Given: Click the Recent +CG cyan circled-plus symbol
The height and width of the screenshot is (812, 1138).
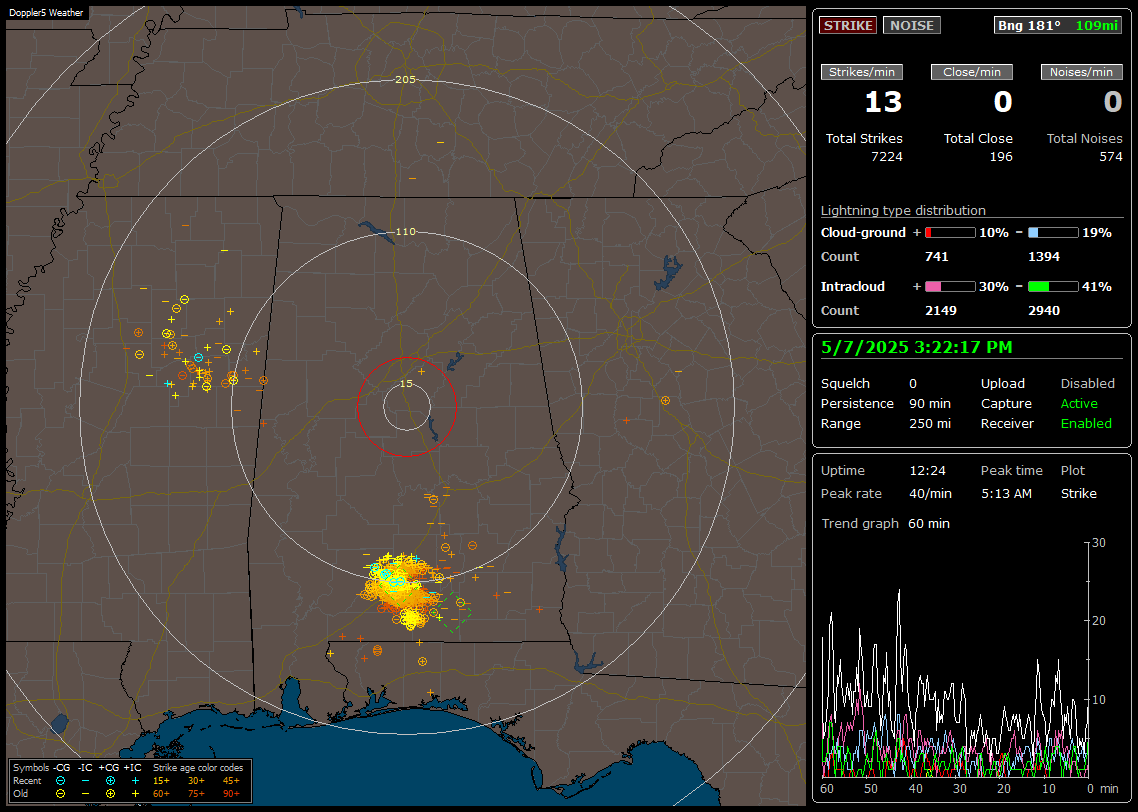Looking at the screenshot, I should 110,781.
